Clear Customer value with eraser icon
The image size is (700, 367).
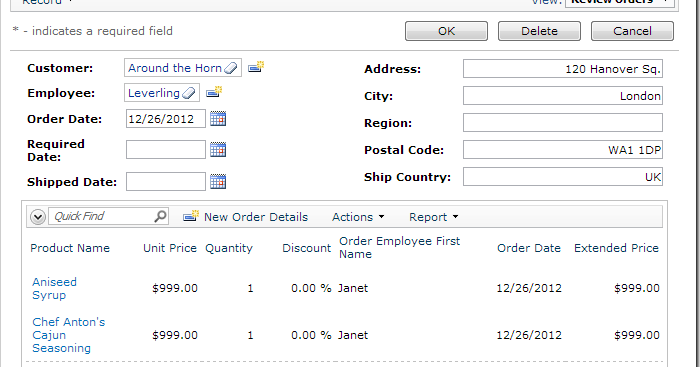coord(231,68)
